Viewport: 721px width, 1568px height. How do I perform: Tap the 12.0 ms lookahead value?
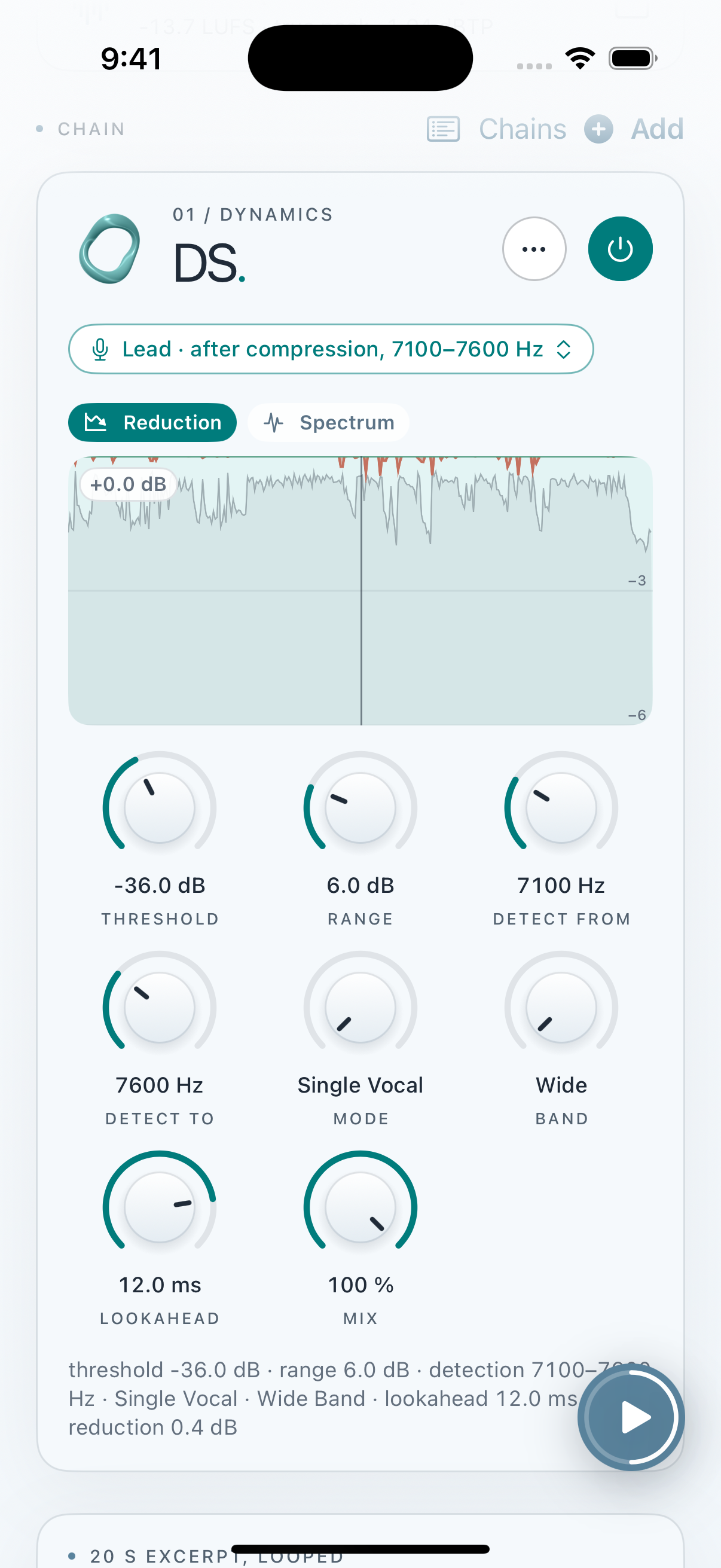(160, 1285)
